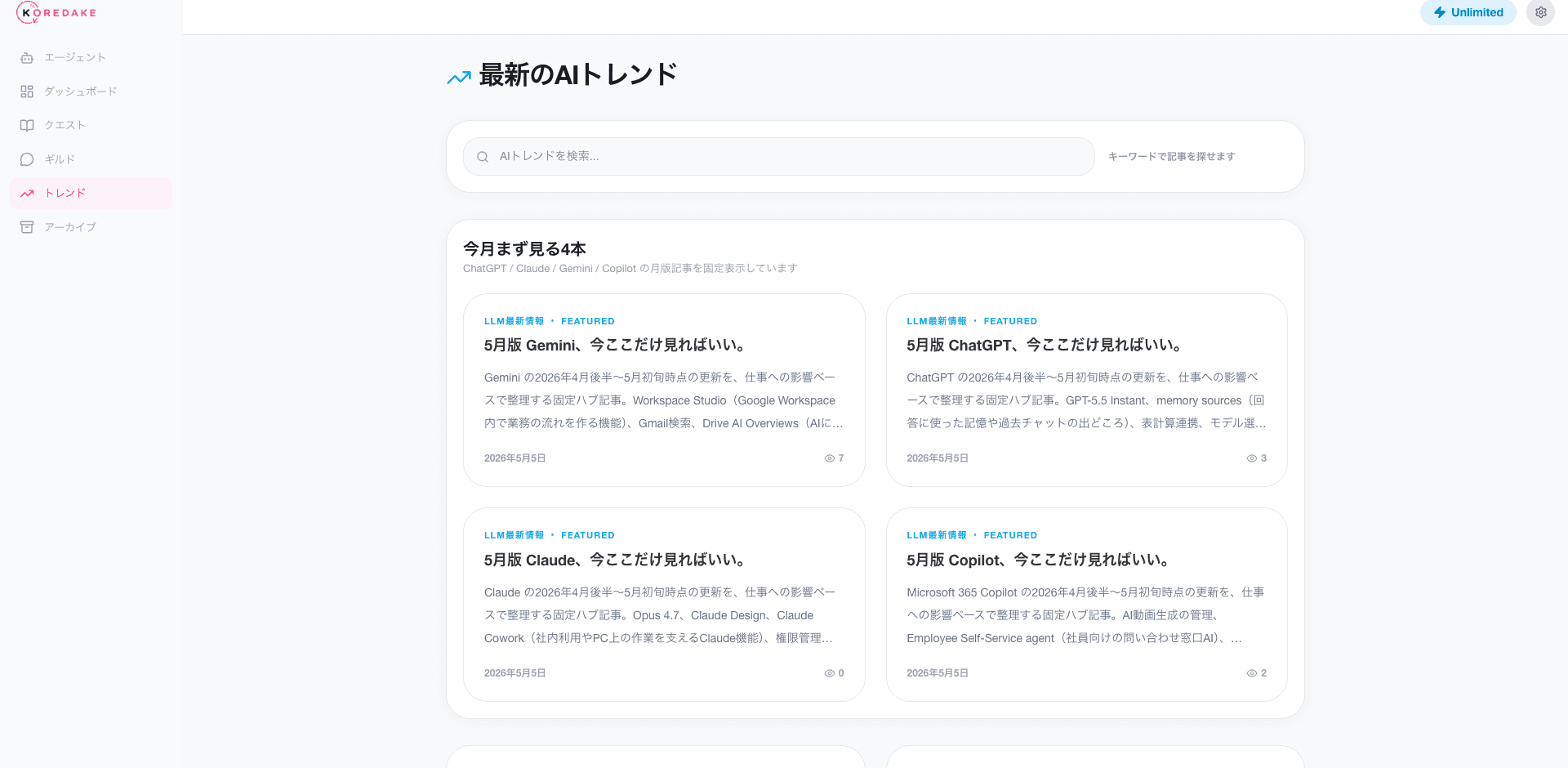Go to the クエスト section
The image size is (1568, 768).
tap(91, 125)
